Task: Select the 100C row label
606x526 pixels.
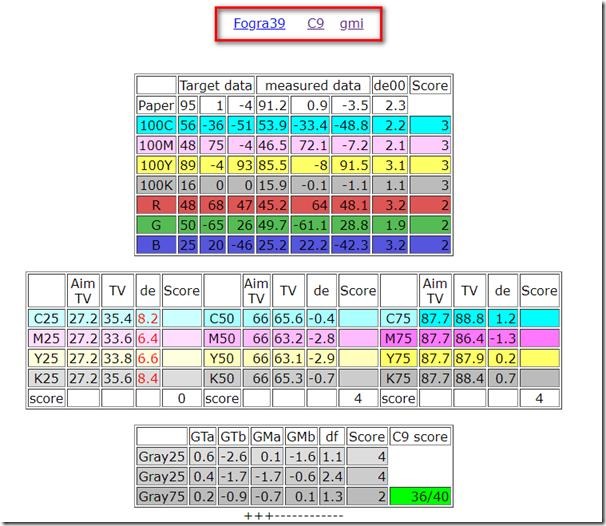Action: (x=156, y=125)
